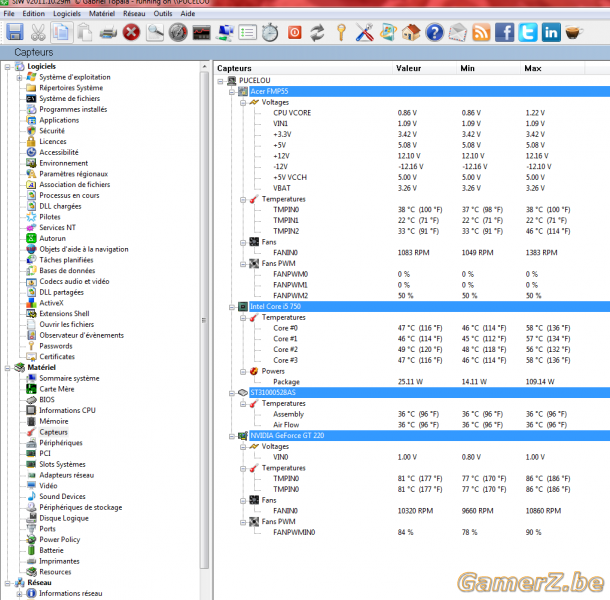Image resolution: width=610 pixels, height=600 pixels.
Task: Select Informations CPU tree item
Action: coord(67,410)
